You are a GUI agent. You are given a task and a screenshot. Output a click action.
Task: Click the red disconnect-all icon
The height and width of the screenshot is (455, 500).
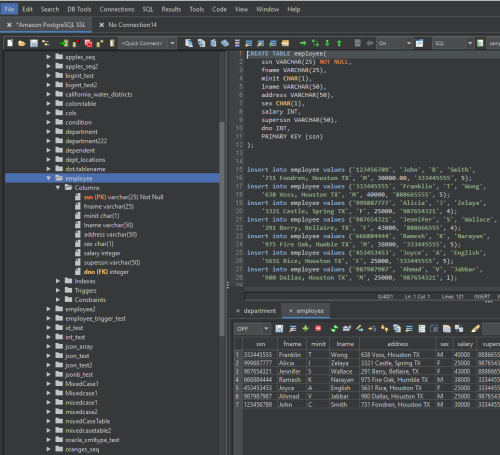(88, 43)
